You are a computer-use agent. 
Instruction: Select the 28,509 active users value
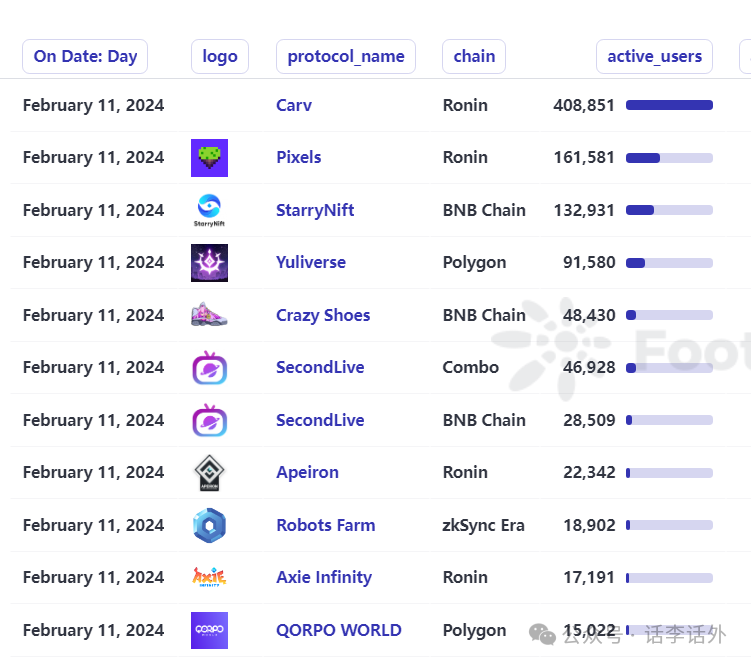[x=589, y=420]
